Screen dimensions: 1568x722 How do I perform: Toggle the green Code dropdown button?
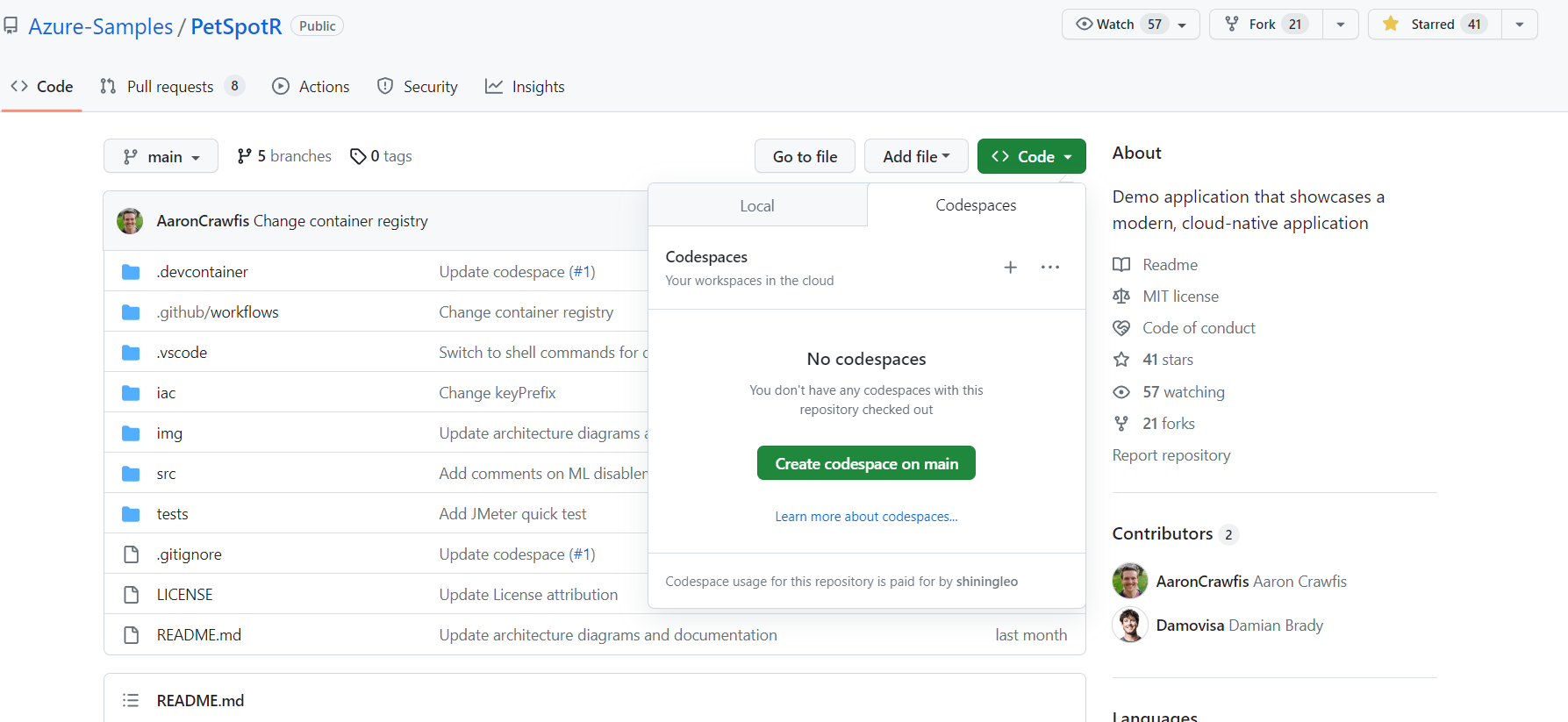1031,156
